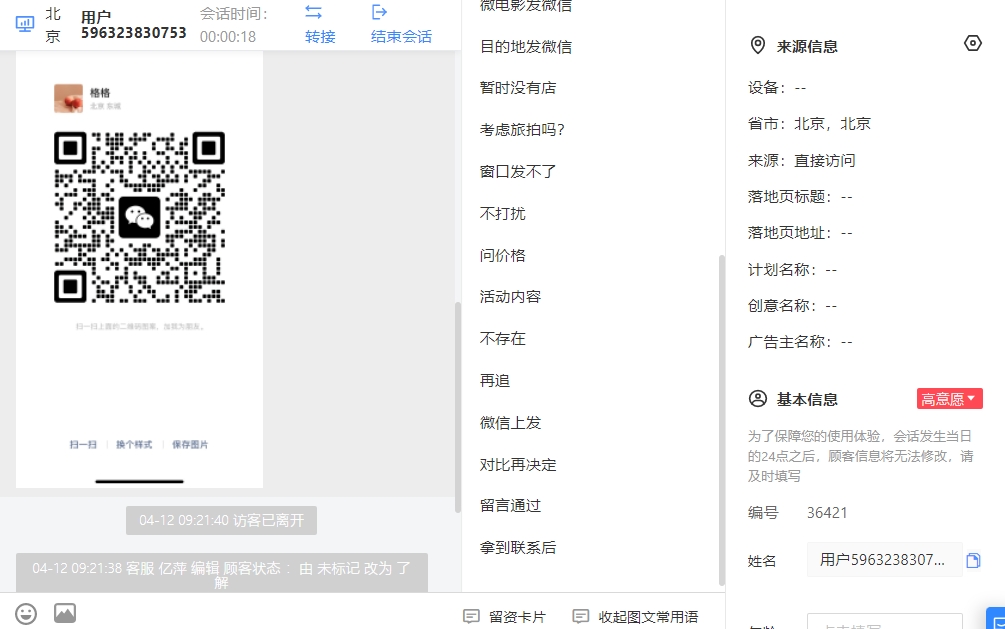Click the 姓名 name input field
Viewport: 1005px width, 629px height.
[885, 560]
